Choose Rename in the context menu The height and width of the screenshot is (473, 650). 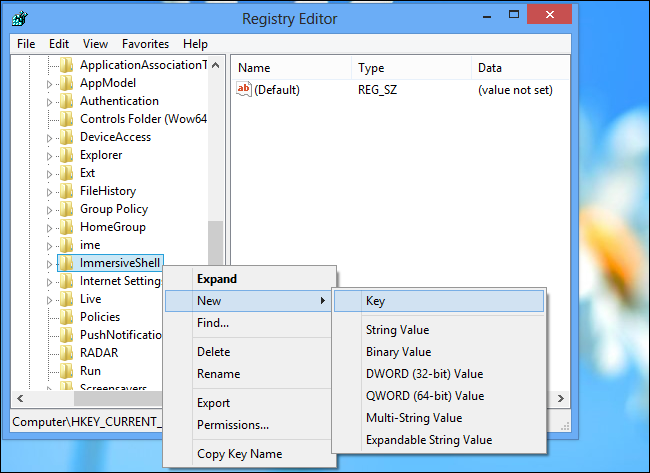pyautogui.click(x=250, y=374)
